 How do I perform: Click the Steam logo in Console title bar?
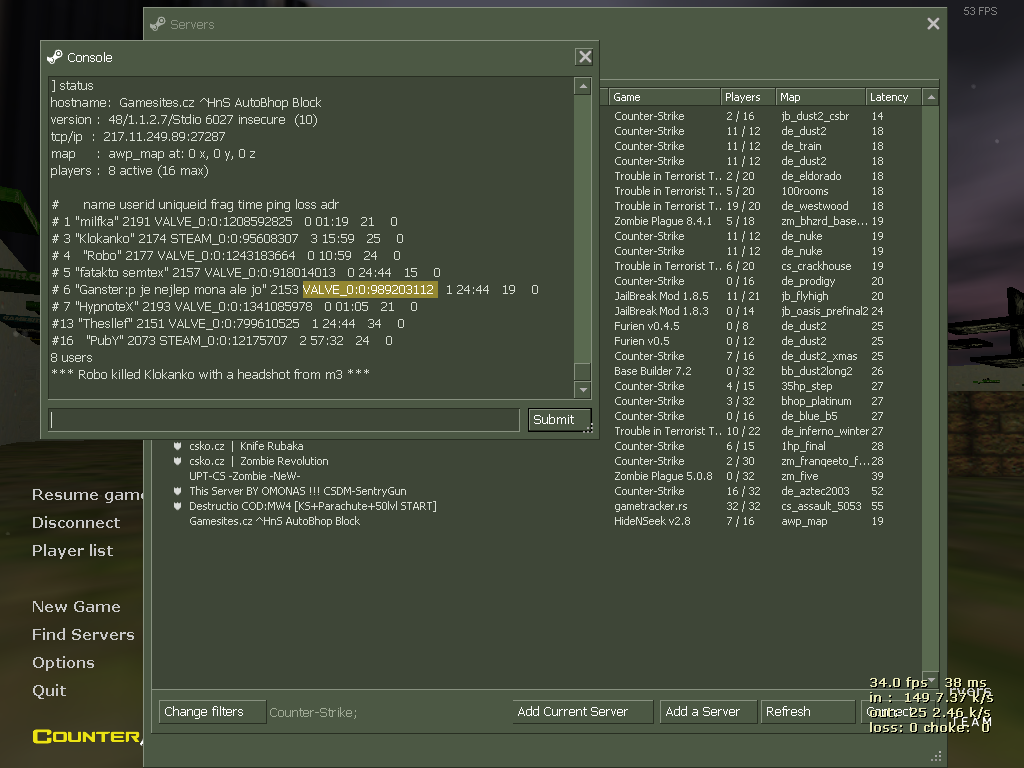tap(55, 57)
